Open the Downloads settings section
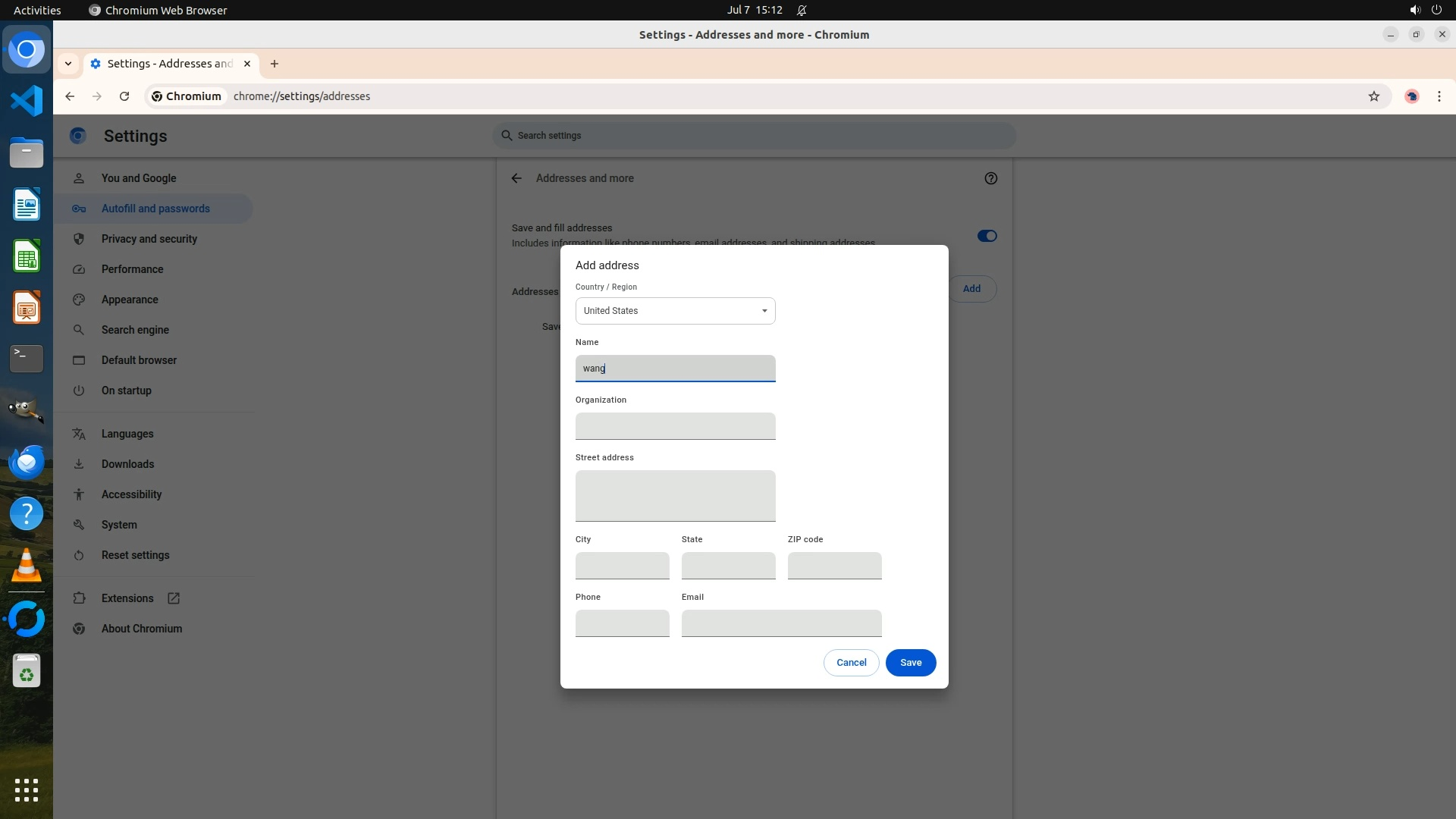The height and width of the screenshot is (819, 1456). click(127, 464)
